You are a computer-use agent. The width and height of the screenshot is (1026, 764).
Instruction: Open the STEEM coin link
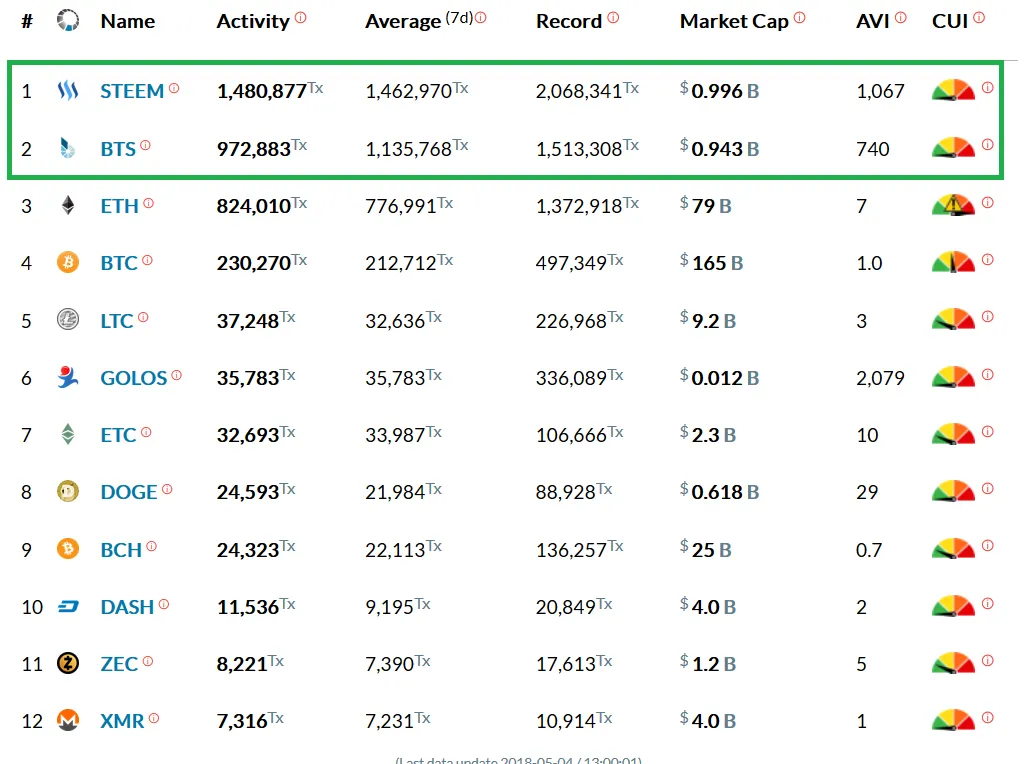(132, 91)
